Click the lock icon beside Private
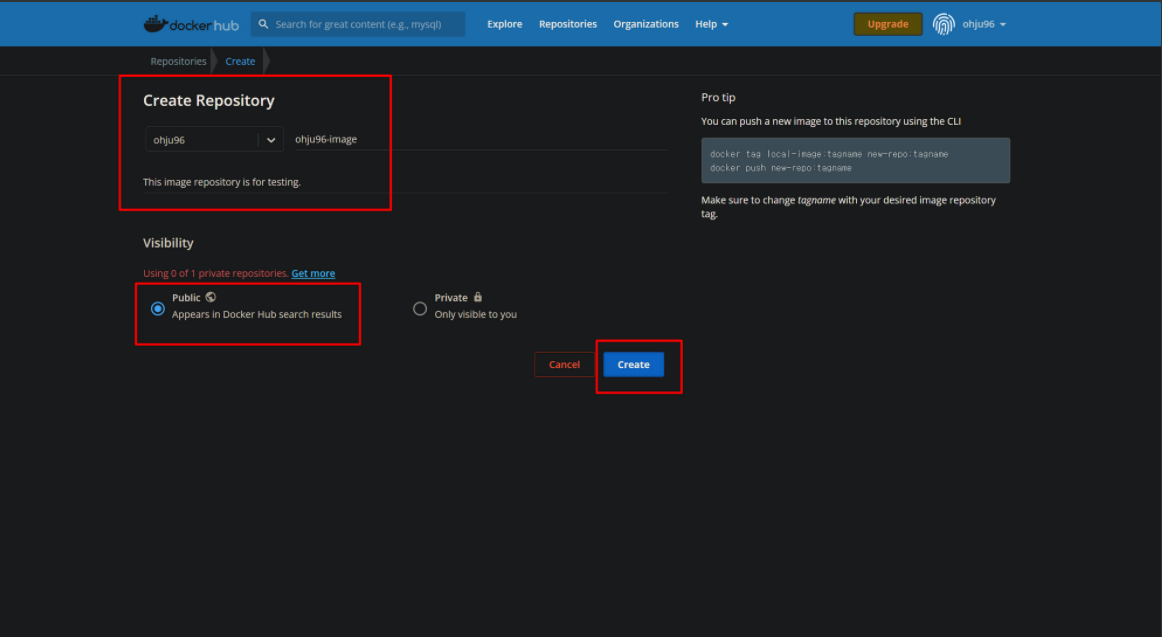1162x637 pixels. point(478,297)
